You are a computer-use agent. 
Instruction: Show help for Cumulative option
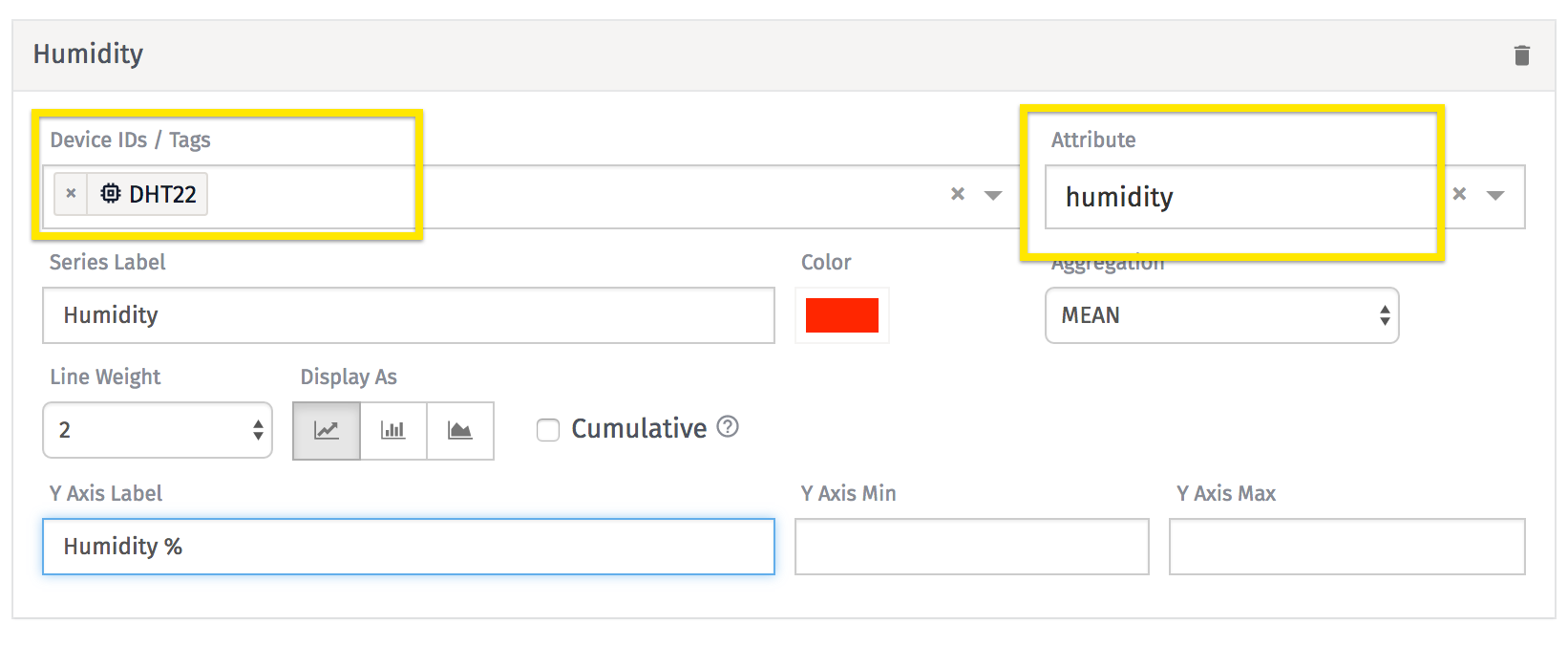728,427
